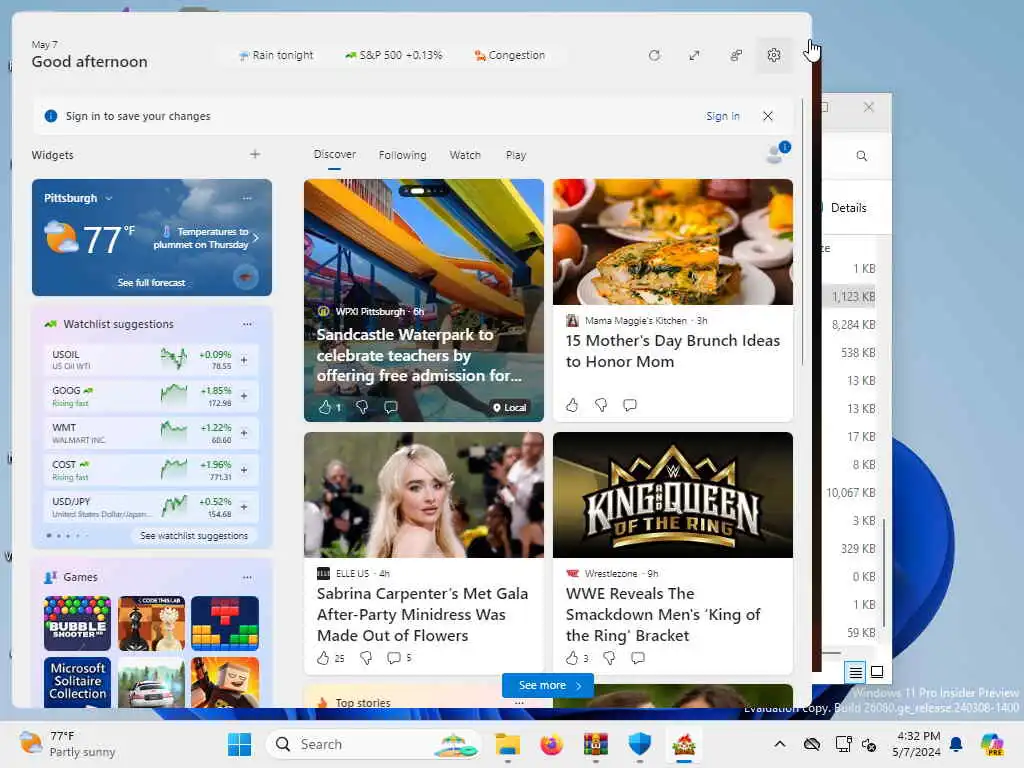Open the taskbar weather widget button

coord(67,744)
